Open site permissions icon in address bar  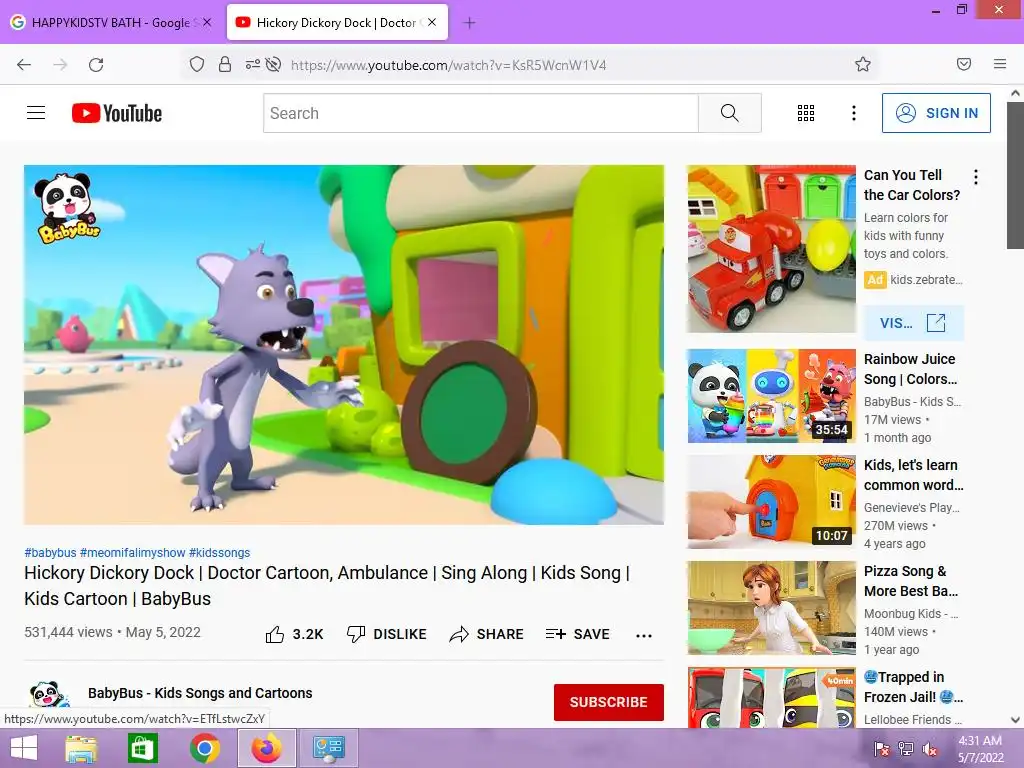(252, 64)
